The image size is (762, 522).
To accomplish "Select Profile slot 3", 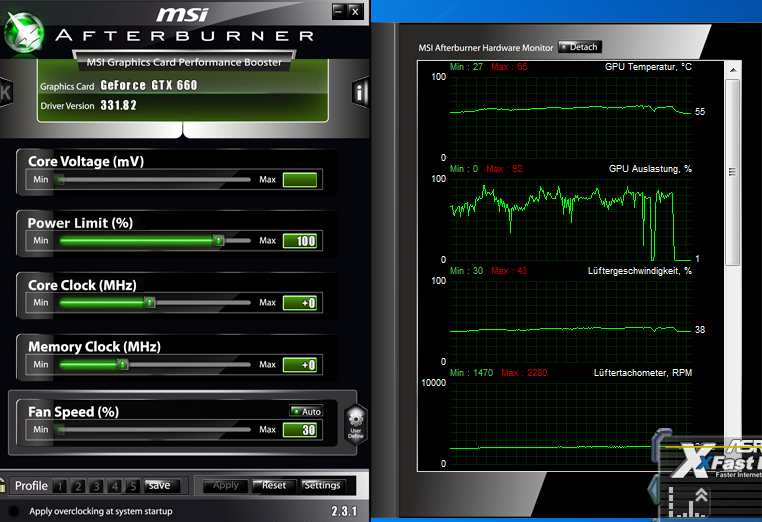I will (x=96, y=486).
